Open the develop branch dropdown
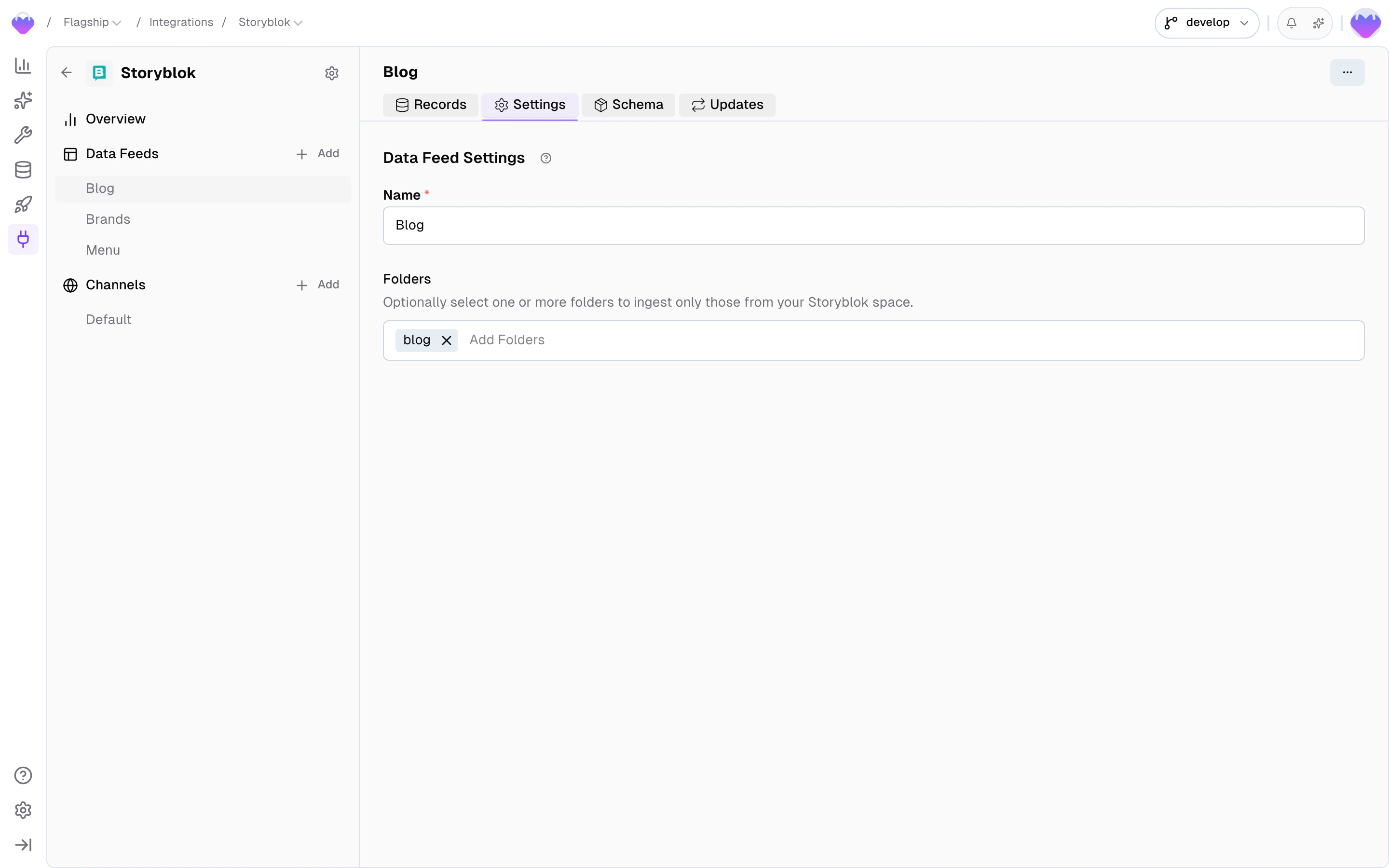 pyautogui.click(x=1207, y=23)
